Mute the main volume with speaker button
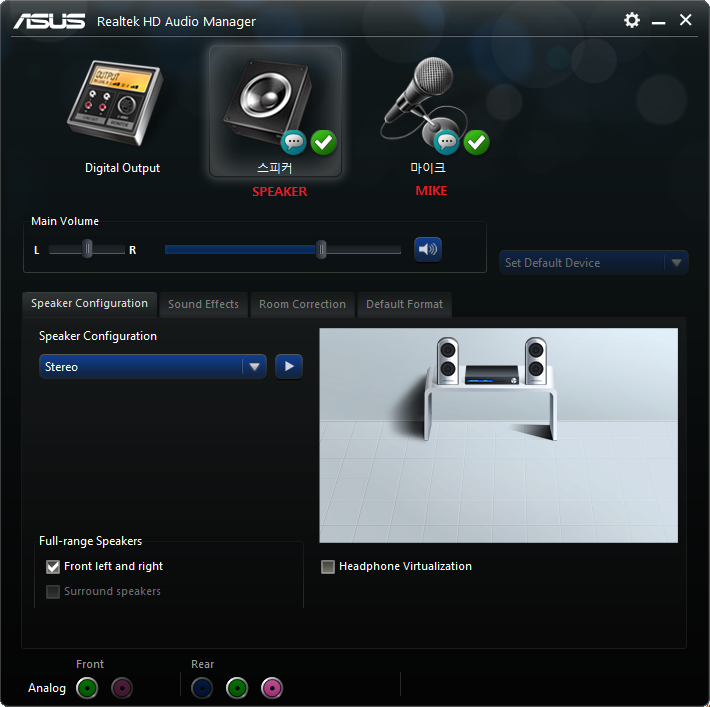Screen dimensions: 710x707 428,249
